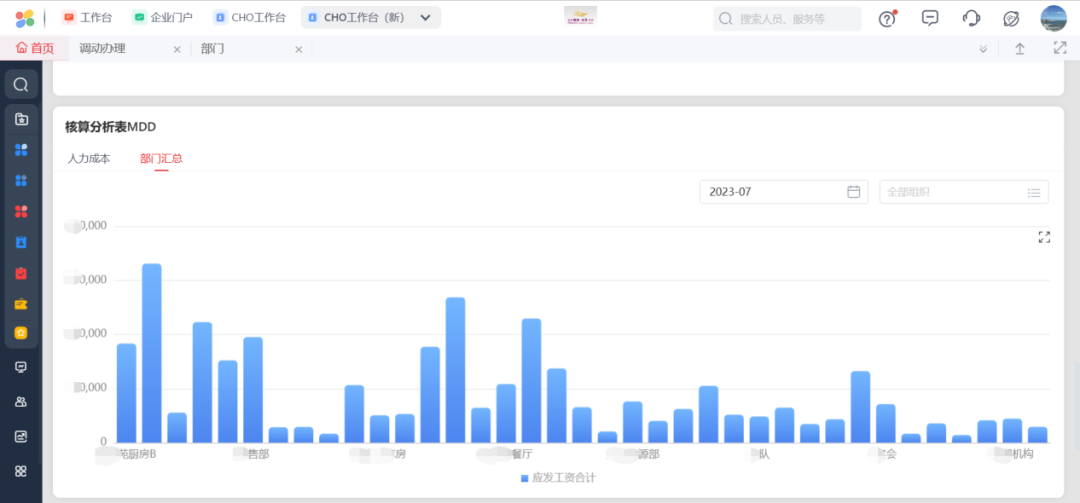Go to the 首页 home tab
Image resolution: width=1080 pixels, height=503 pixels.
click(x=35, y=49)
